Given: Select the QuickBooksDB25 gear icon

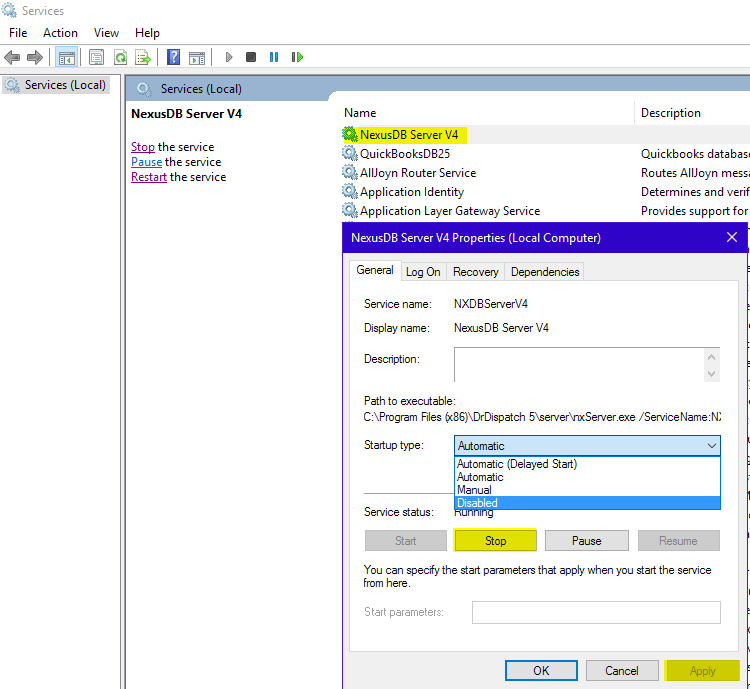Looking at the screenshot, I should (350, 154).
